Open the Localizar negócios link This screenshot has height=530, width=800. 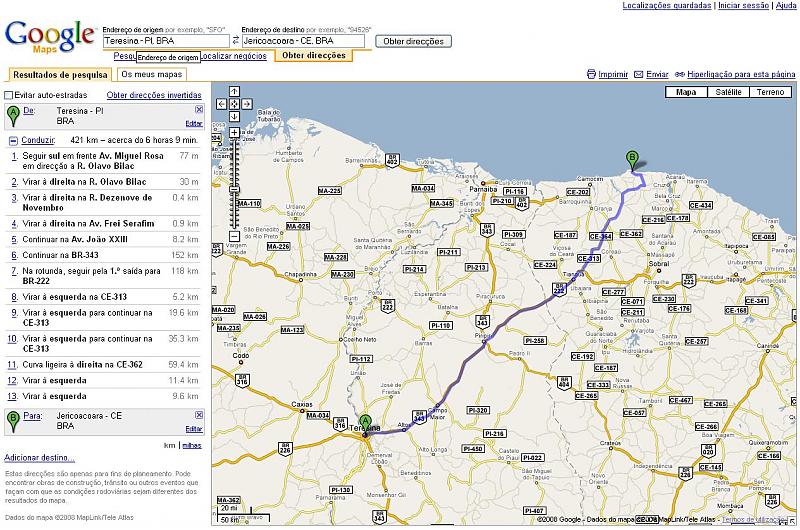(x=234, y=56)
